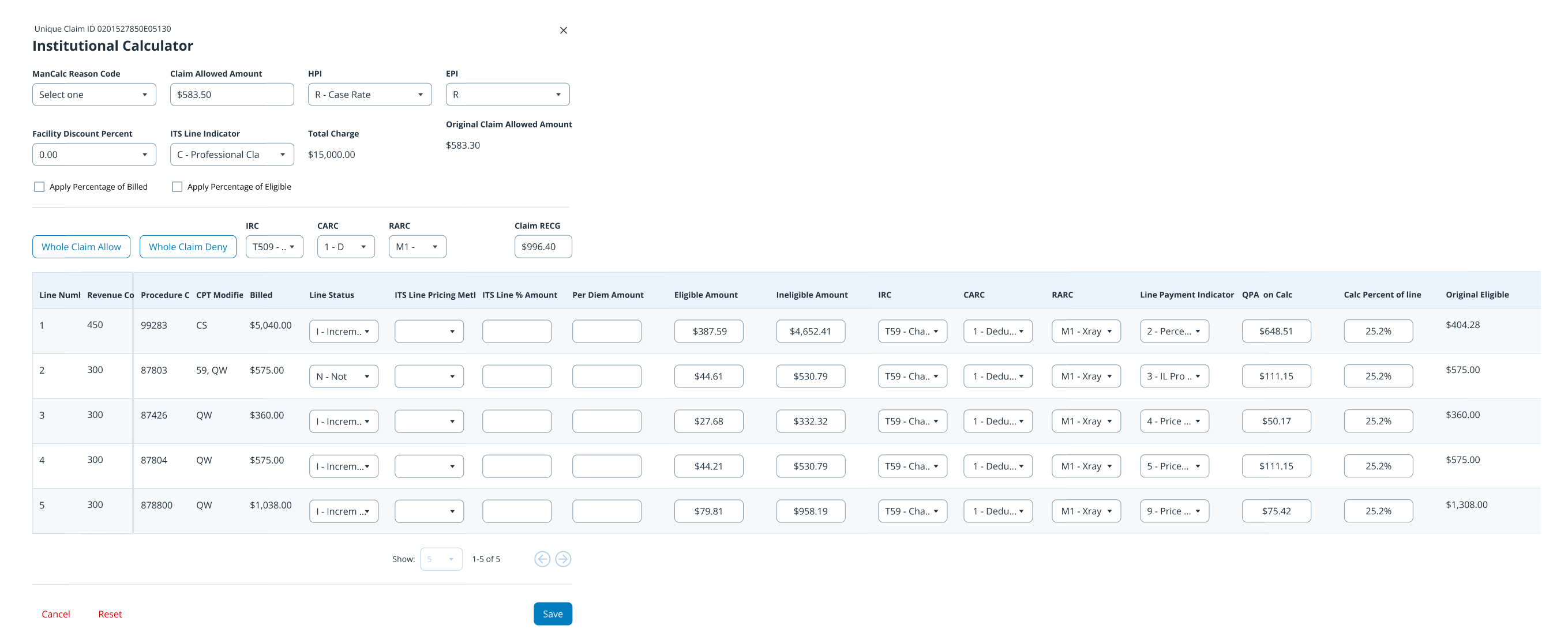This screenshot has width=1568, height=644.
Task: Reset the calculator values
Action: pyautogui.click(x=110, y=614)
